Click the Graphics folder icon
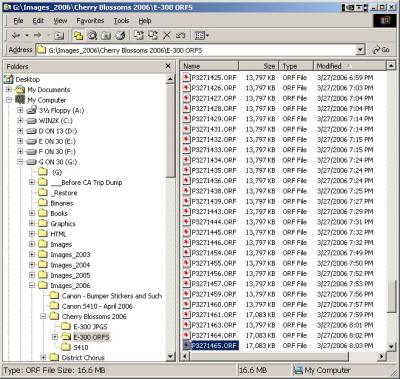 pyautogui.click(x=43, y=223)
